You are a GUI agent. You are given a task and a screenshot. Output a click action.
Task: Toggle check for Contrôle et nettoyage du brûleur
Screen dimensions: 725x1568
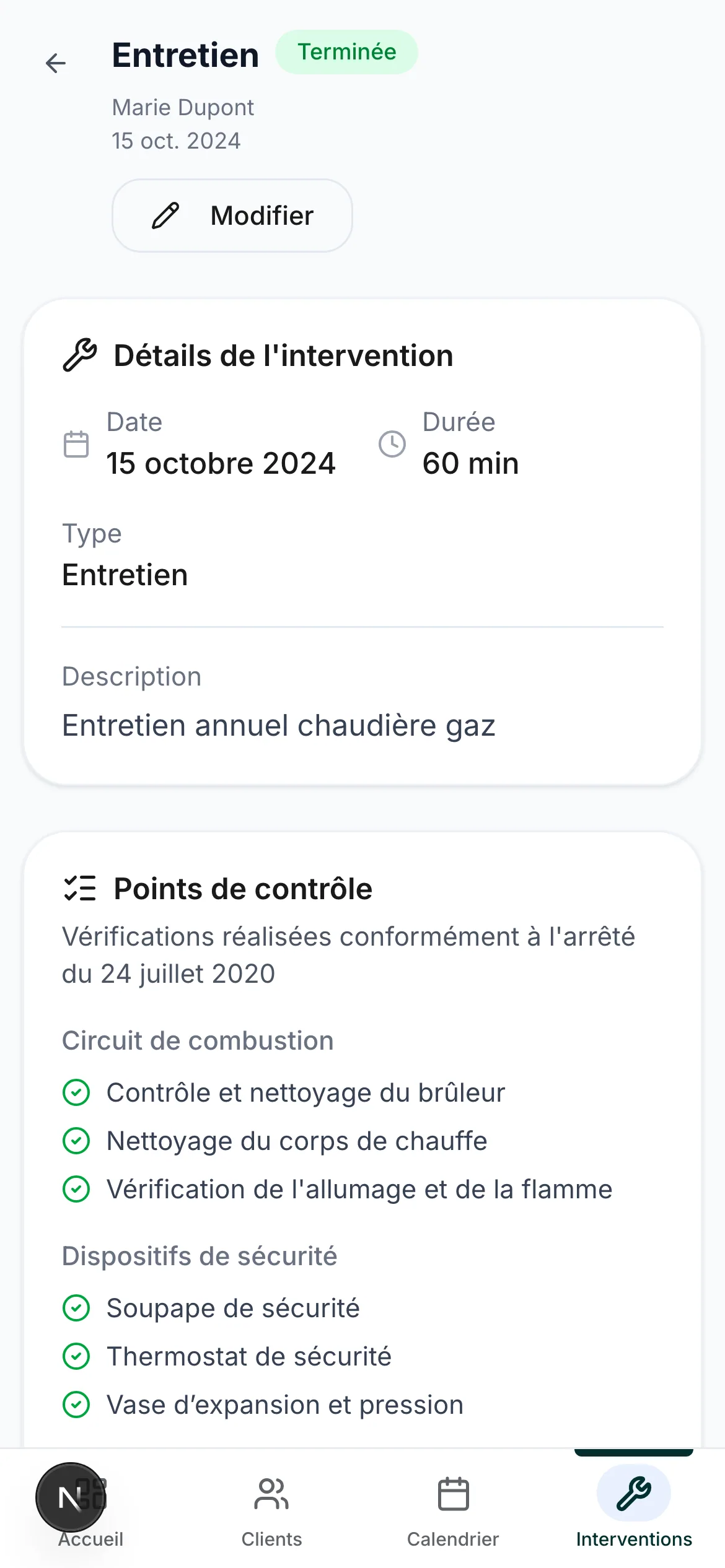(76, 1092)
